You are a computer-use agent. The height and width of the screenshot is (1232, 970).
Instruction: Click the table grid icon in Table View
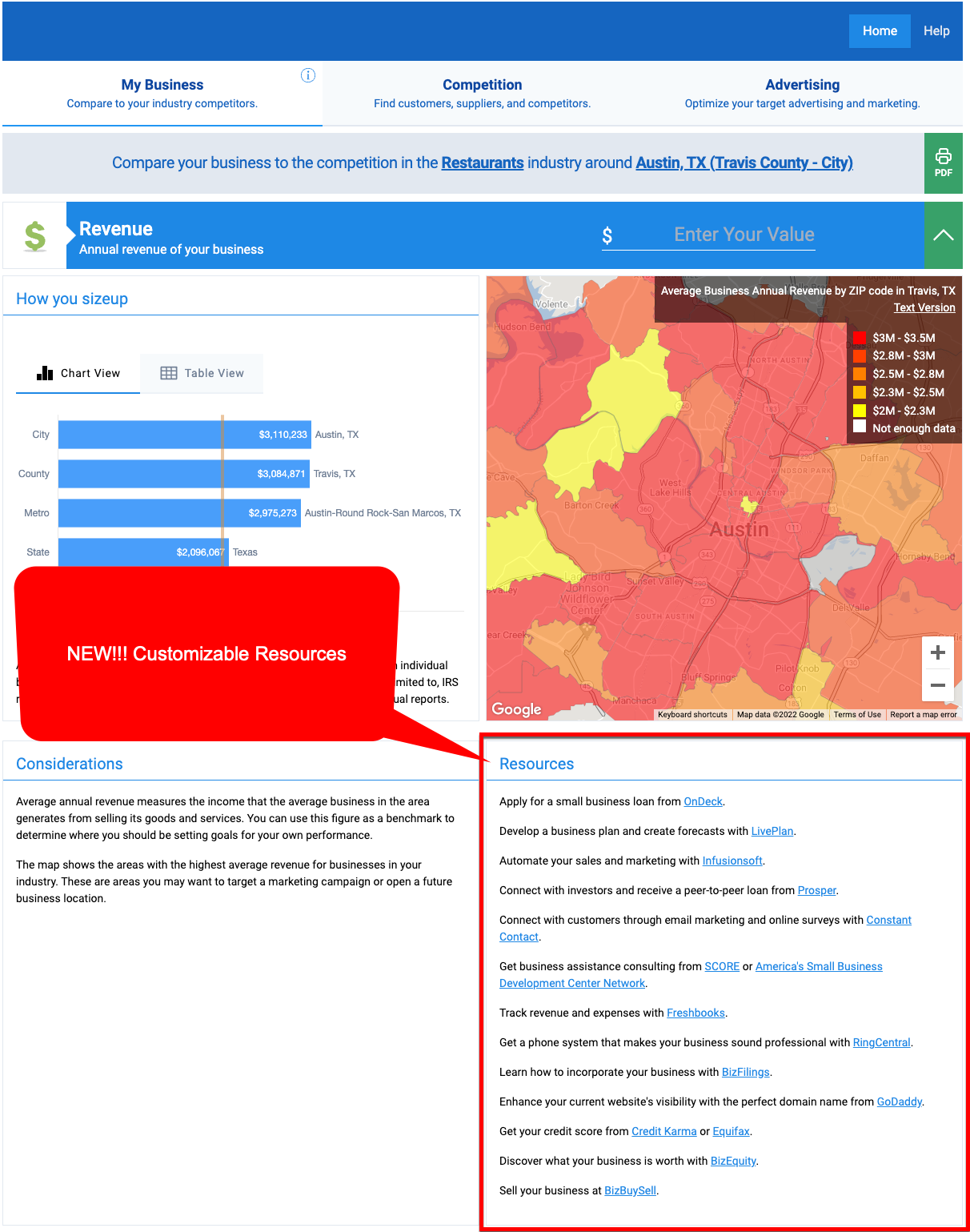tap(169, 373)
